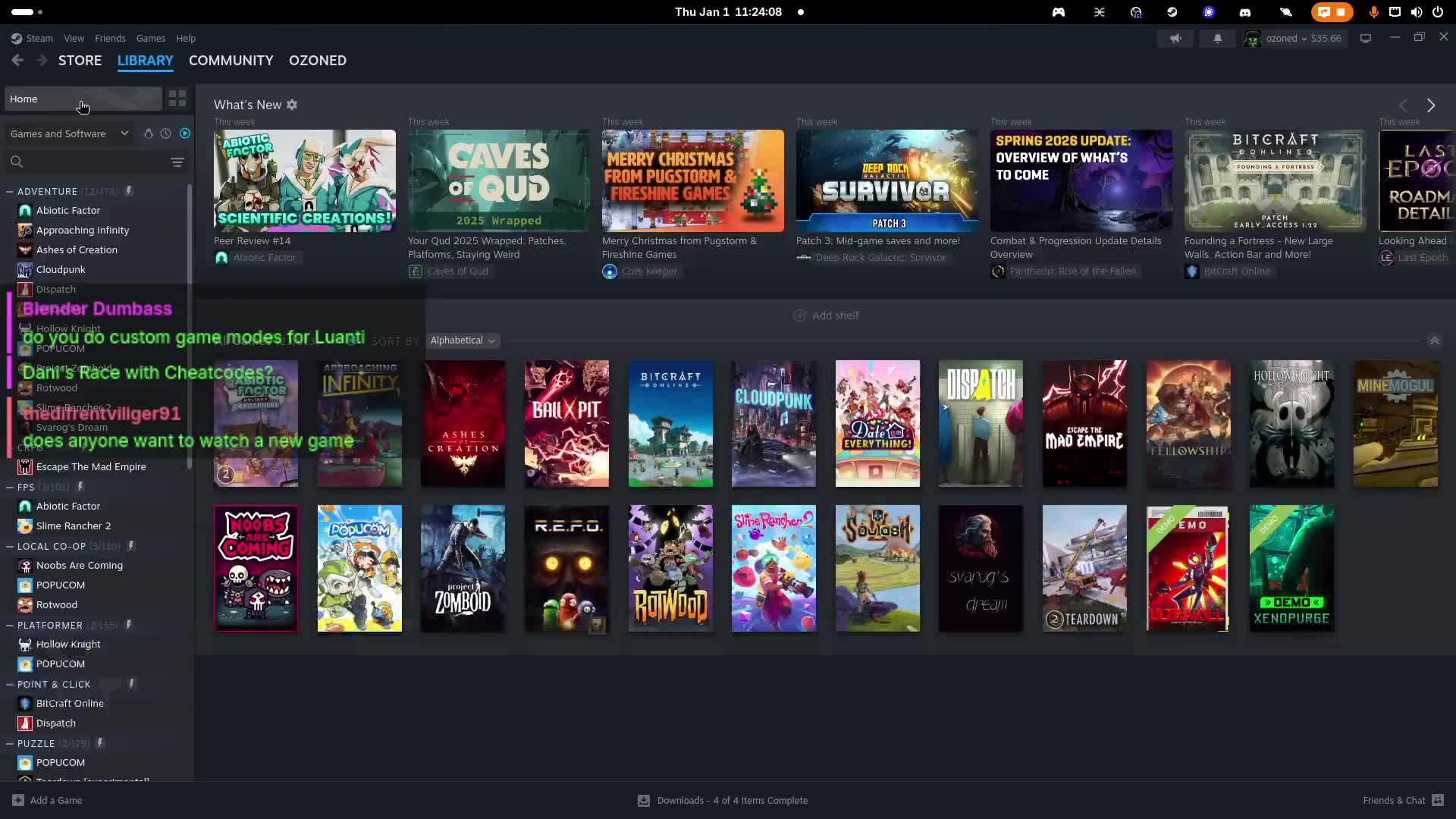1456x819 pixels.
Task: Open What's New settings gear
Action: [292, 105]
